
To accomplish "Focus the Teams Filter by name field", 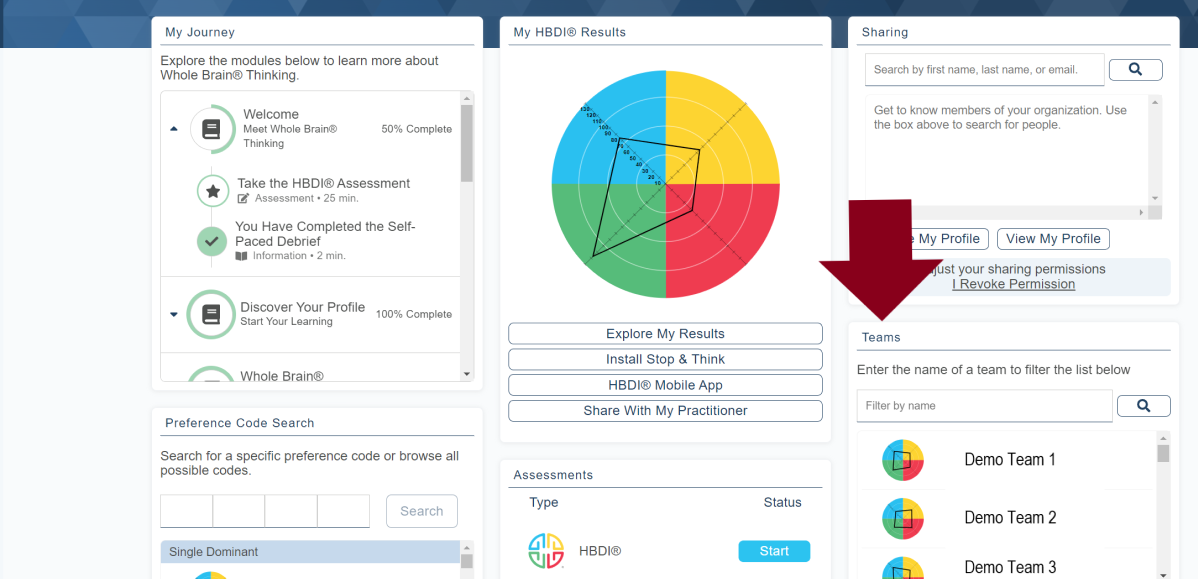I will click(984, 406).
